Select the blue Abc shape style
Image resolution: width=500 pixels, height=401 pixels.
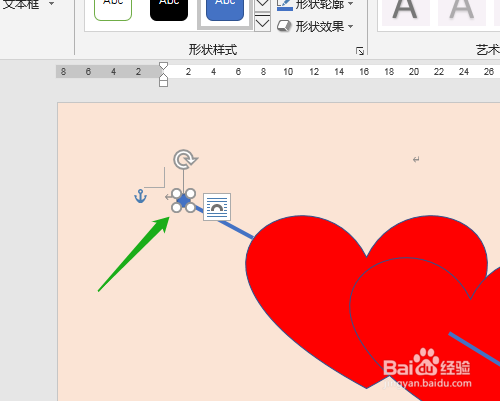[225, 10]
